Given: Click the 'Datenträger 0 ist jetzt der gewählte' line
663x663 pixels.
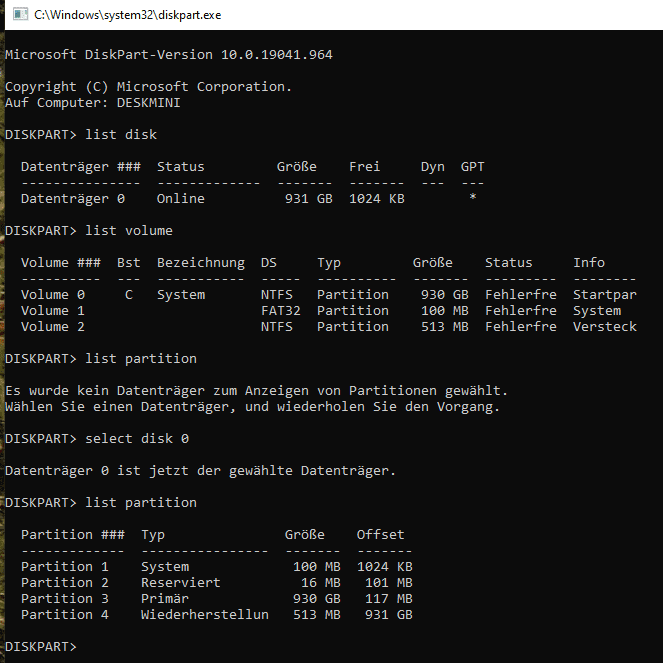Looking at the screenshot, I should point(200,471).
